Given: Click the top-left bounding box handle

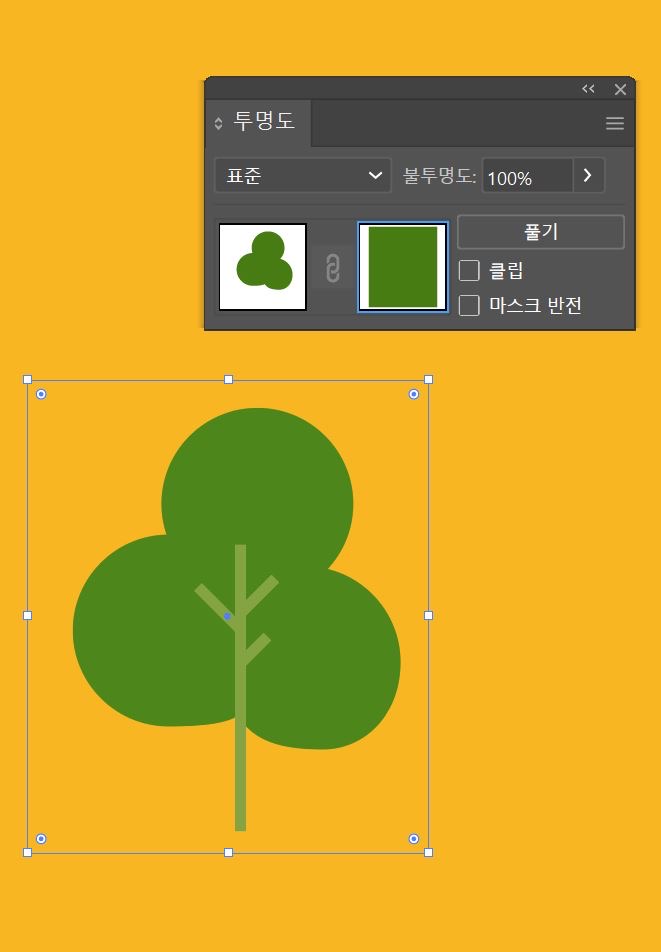Looking at the screenshot, I should point(27,379).
